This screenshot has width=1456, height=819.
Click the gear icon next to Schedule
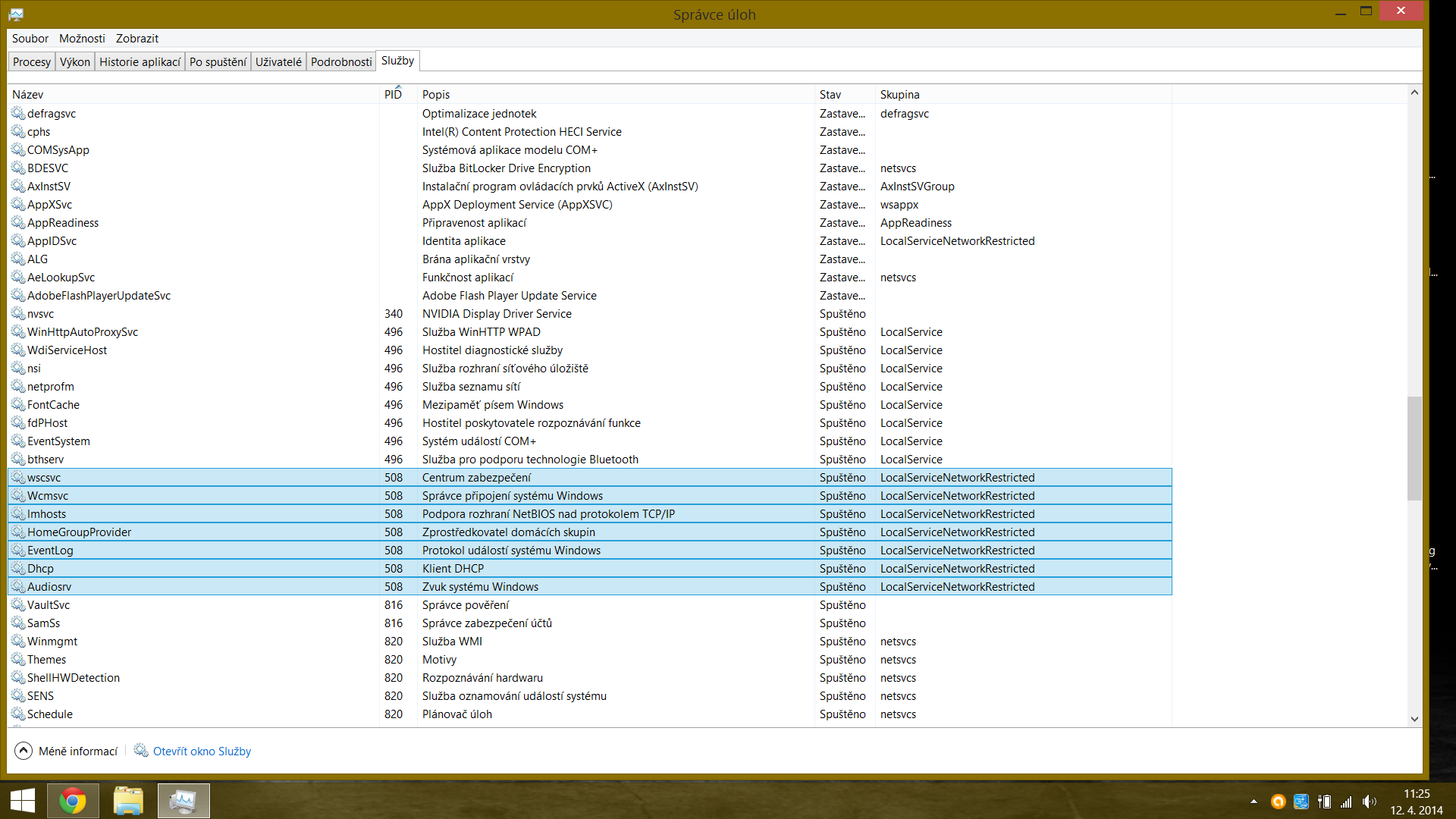pos(18,714)
